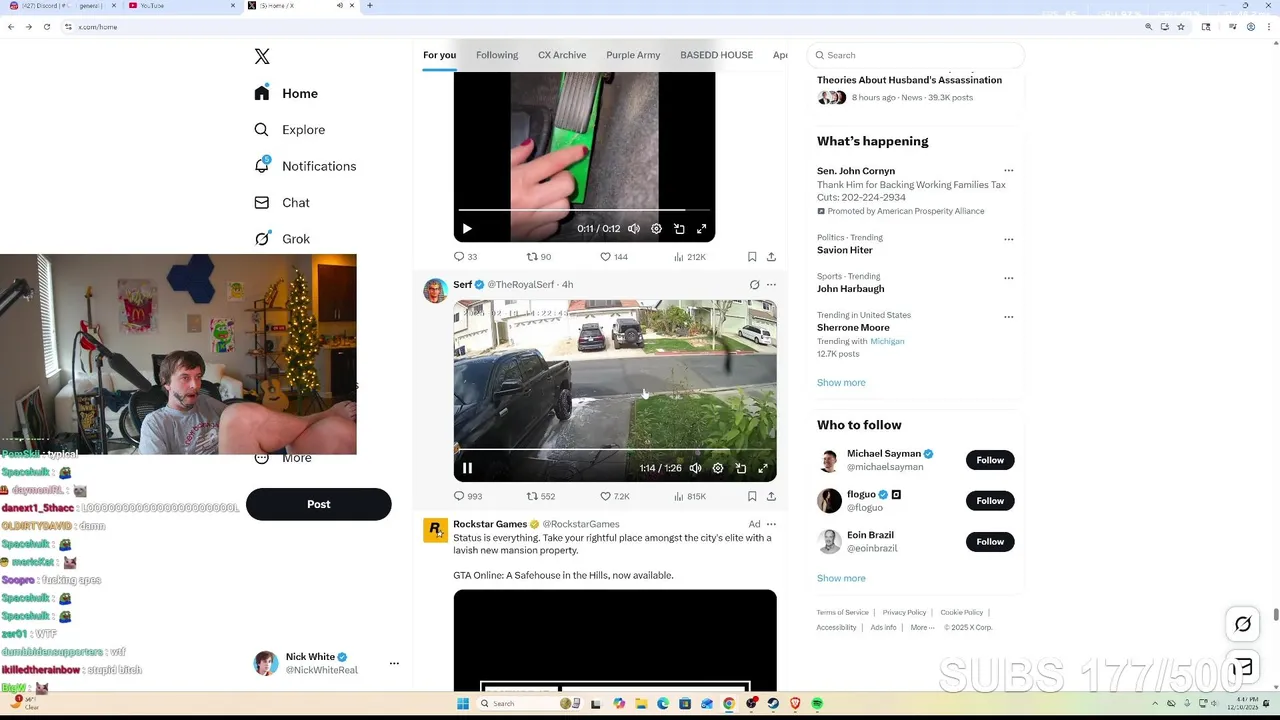Open options for Savion Hiter trend
The width and height of the screenshot is (1280, 720).
coord(1008,239)
